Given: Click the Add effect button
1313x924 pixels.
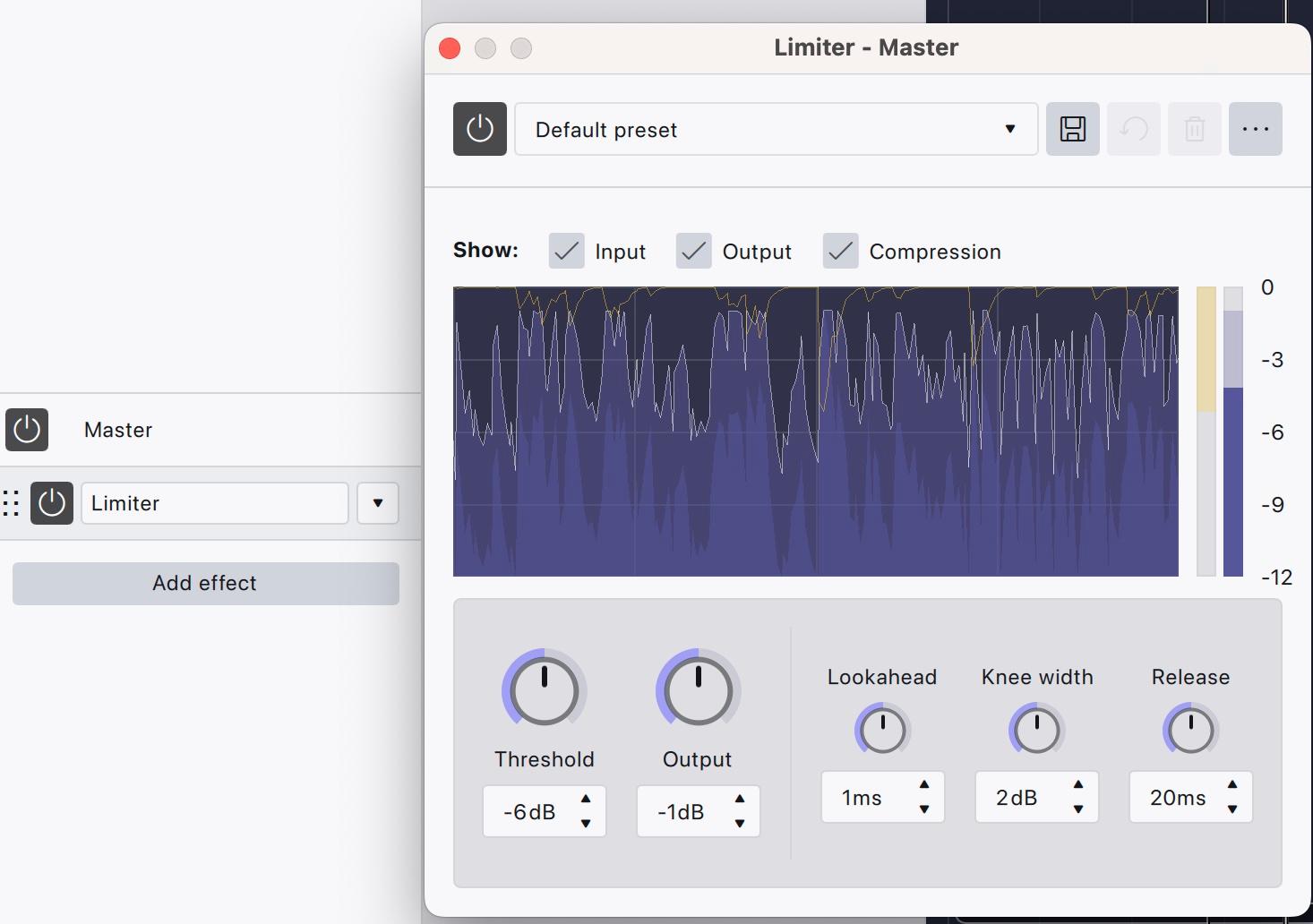Looking at the screenshot, I should [x=206, y=584].
